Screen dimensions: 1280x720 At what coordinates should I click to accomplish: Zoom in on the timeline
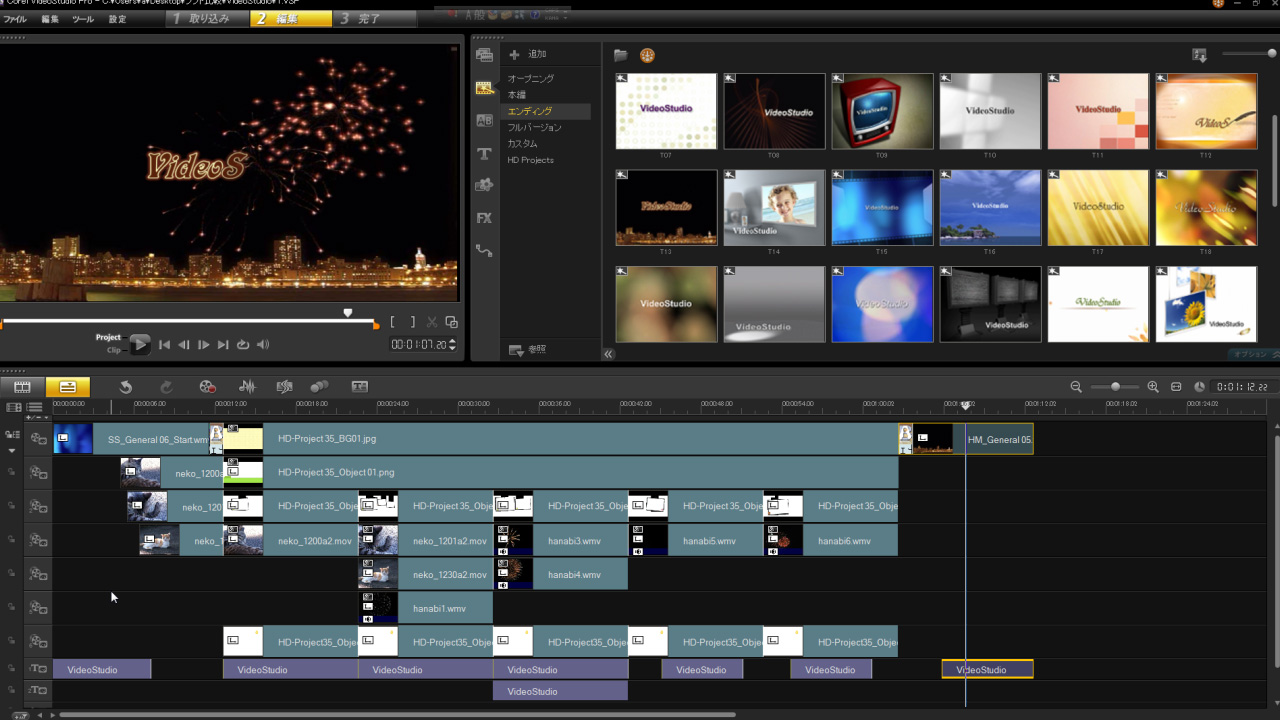pos(1153,387)
